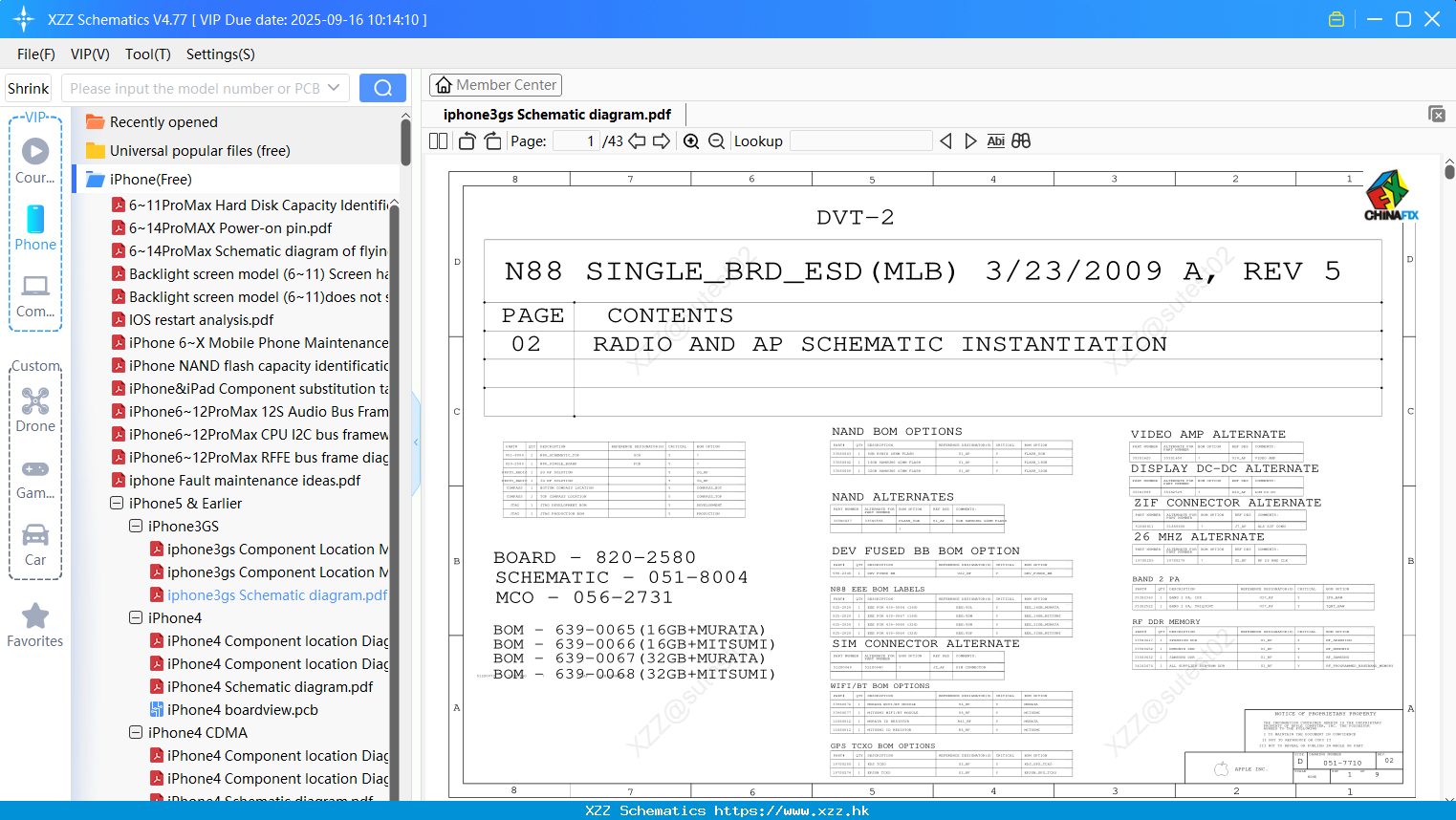
Task: Select the iphone3gs Schematic diagram.pdf tab
Action: 557,115
